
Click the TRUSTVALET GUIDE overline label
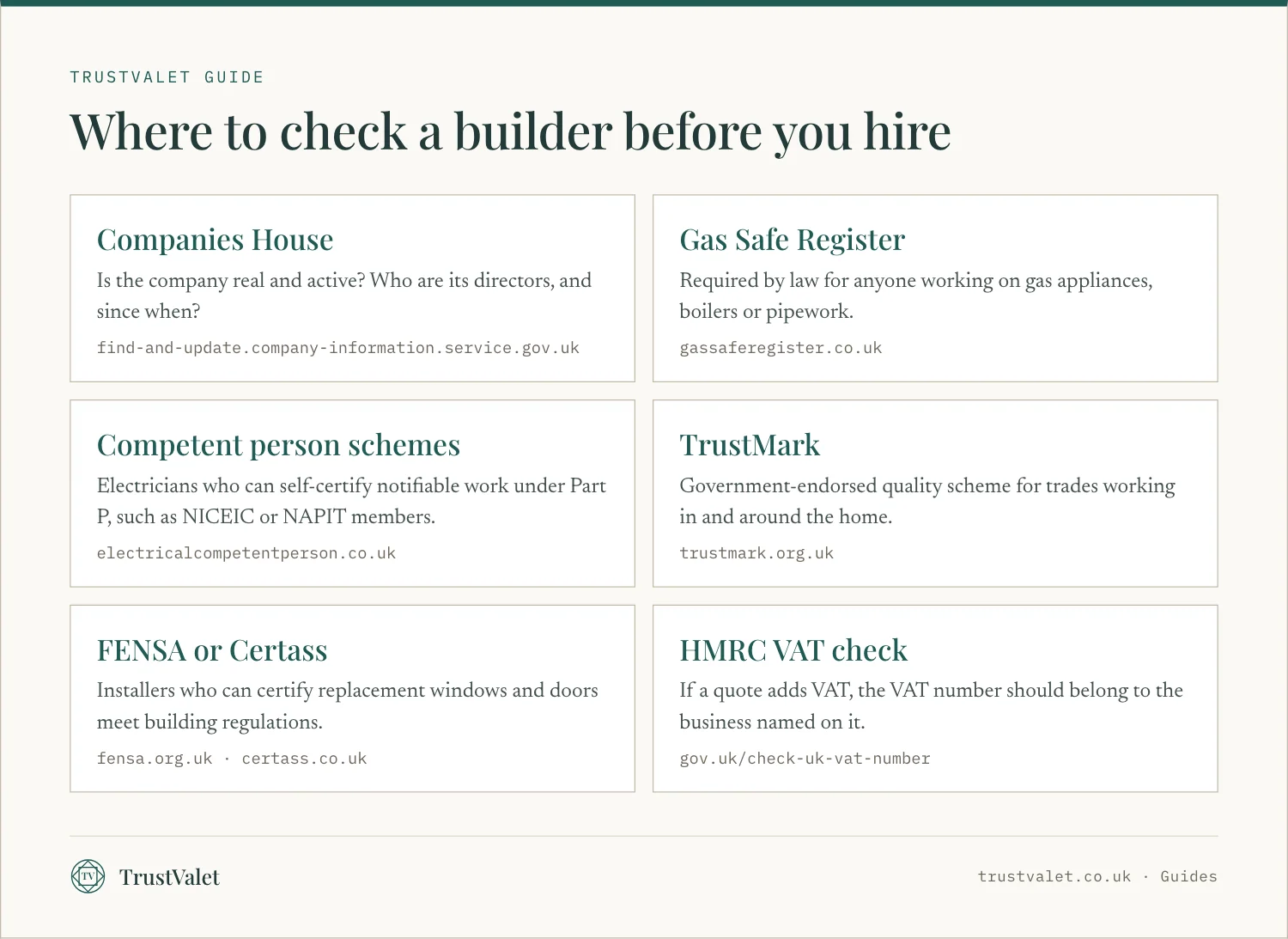(x=167, y=77)
